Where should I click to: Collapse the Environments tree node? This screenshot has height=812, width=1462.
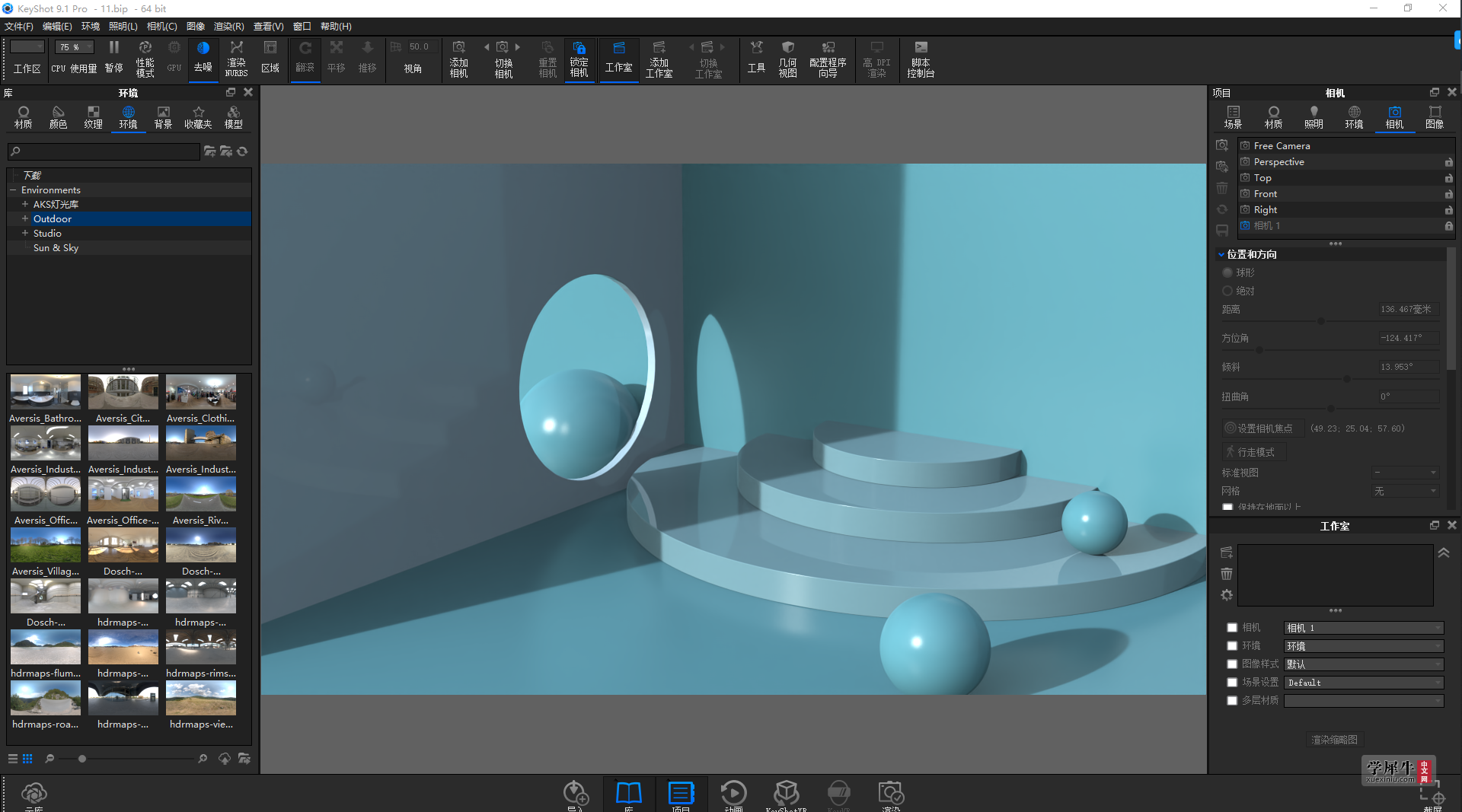[x=13, y=190]
